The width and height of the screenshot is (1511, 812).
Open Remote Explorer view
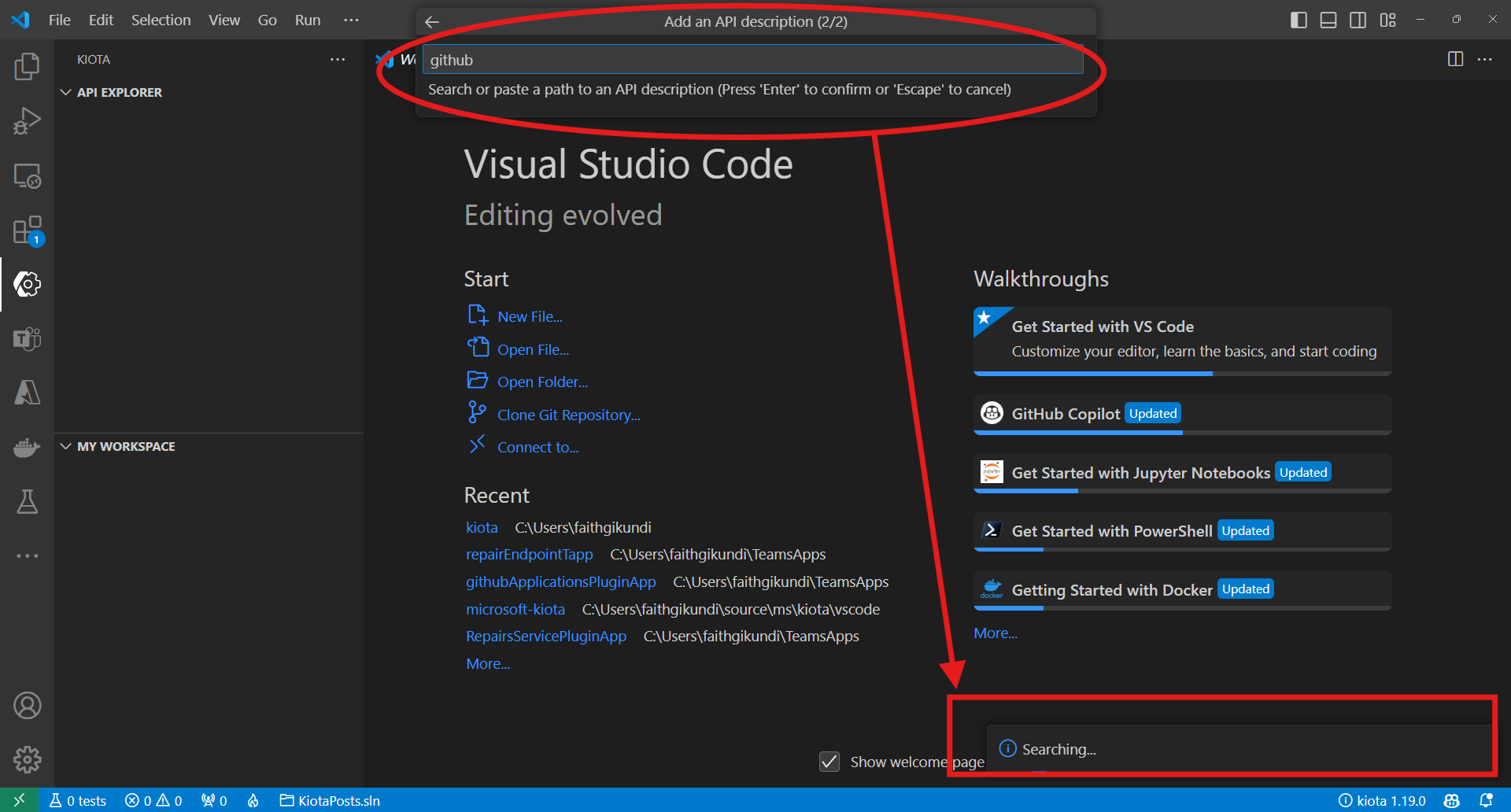pos(27,176)
